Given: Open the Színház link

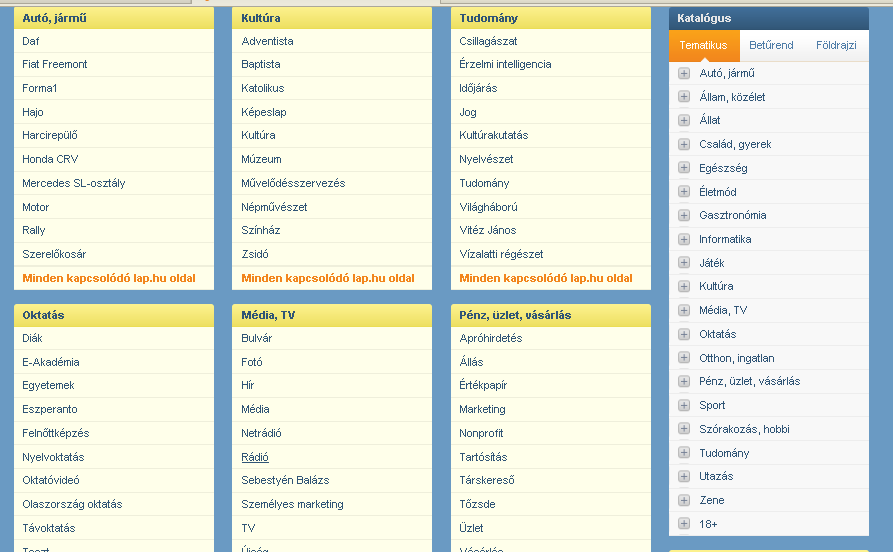Looking at the screenshot, I should 260,231.
